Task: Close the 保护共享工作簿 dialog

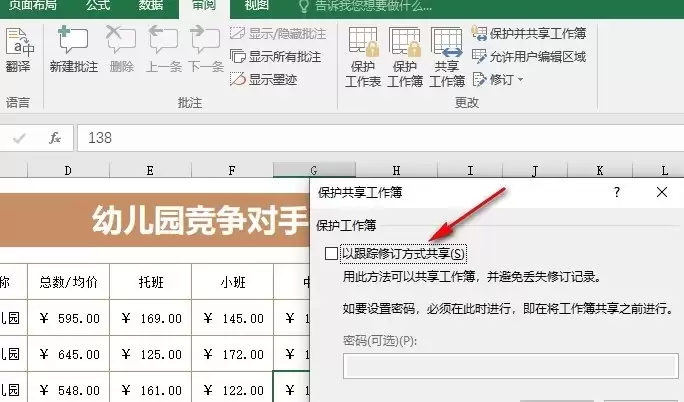Action: [662, 192]
